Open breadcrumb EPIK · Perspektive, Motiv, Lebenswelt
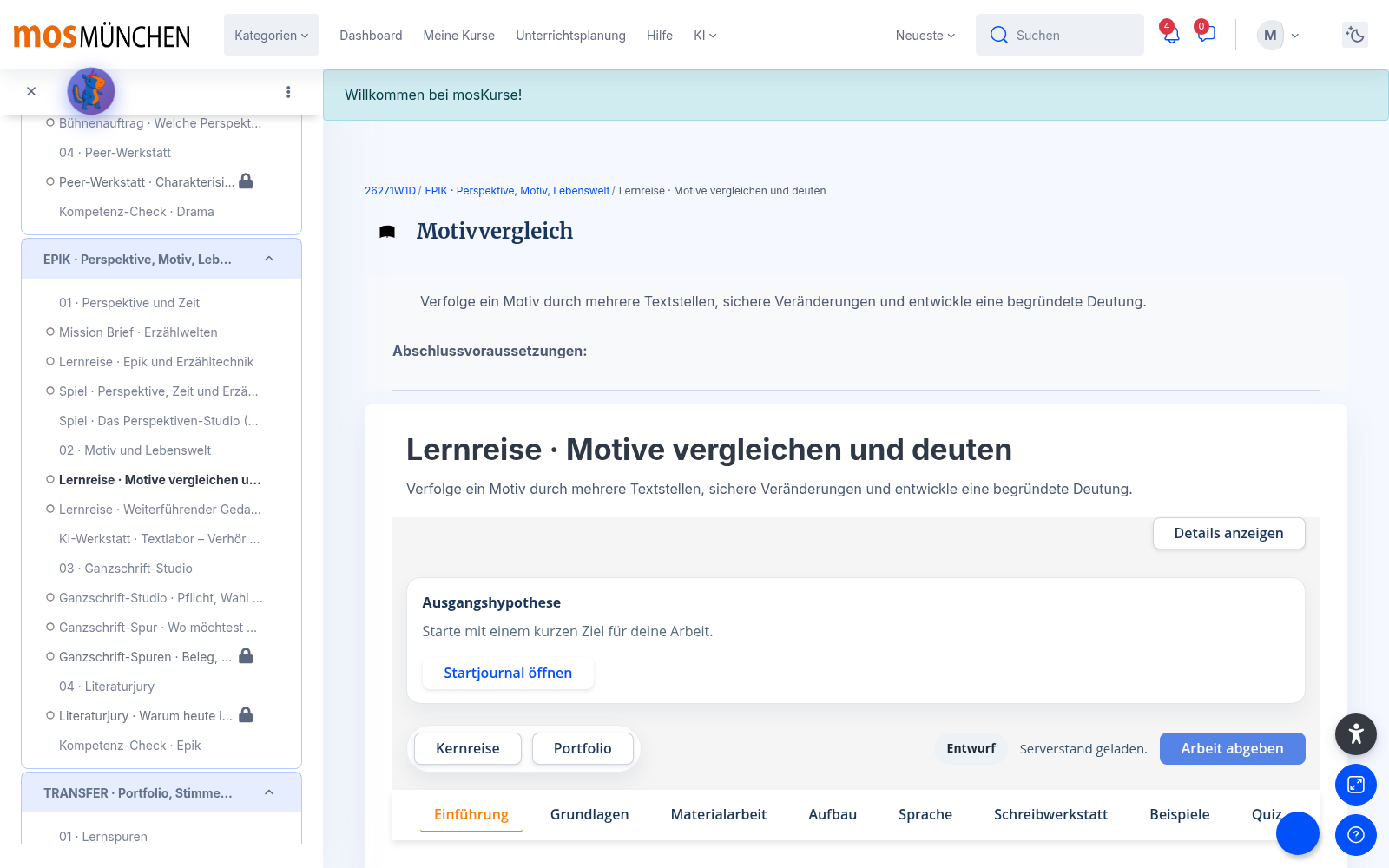 517,191
